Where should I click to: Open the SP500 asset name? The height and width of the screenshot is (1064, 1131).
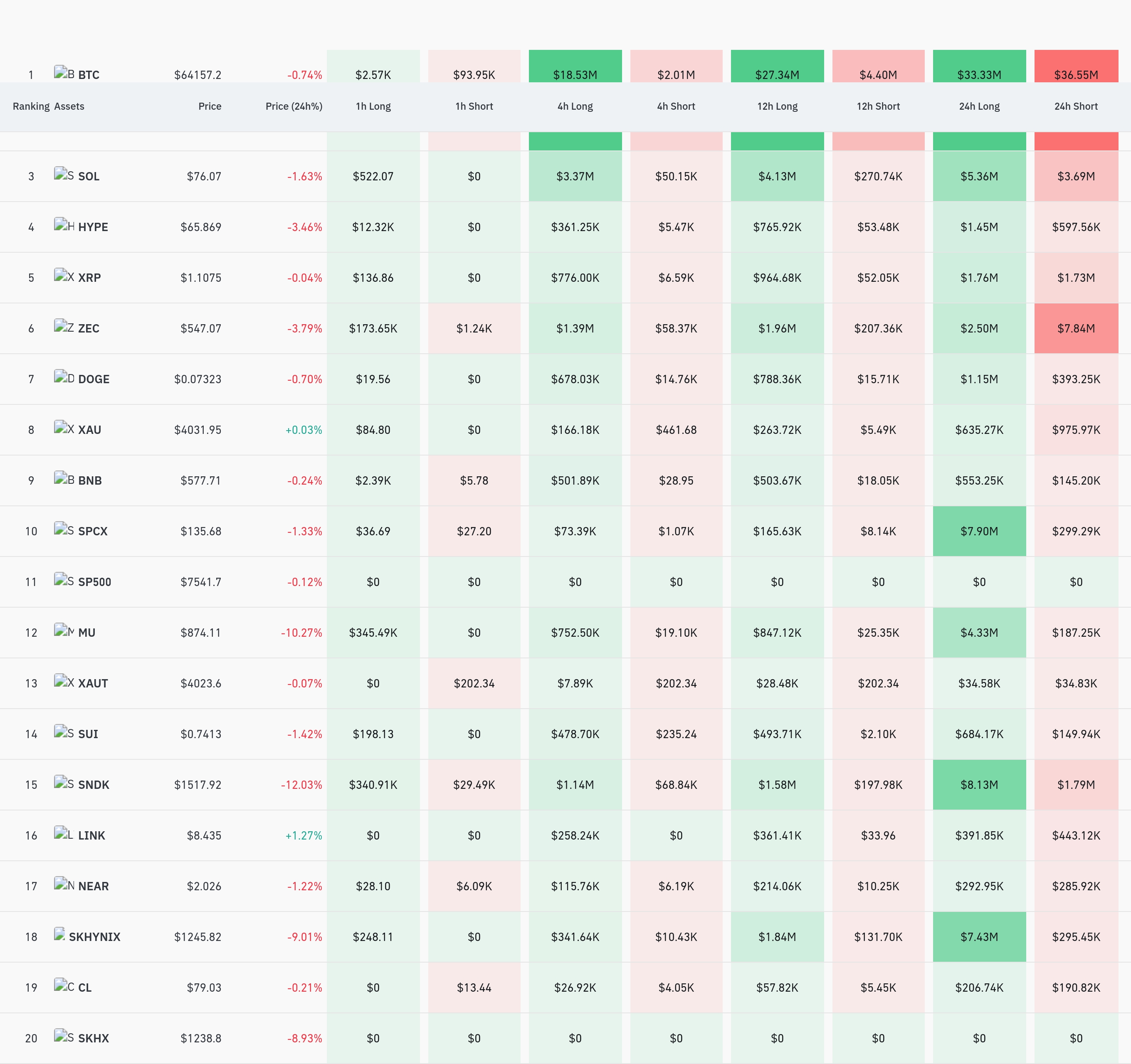tap(94, 582)
